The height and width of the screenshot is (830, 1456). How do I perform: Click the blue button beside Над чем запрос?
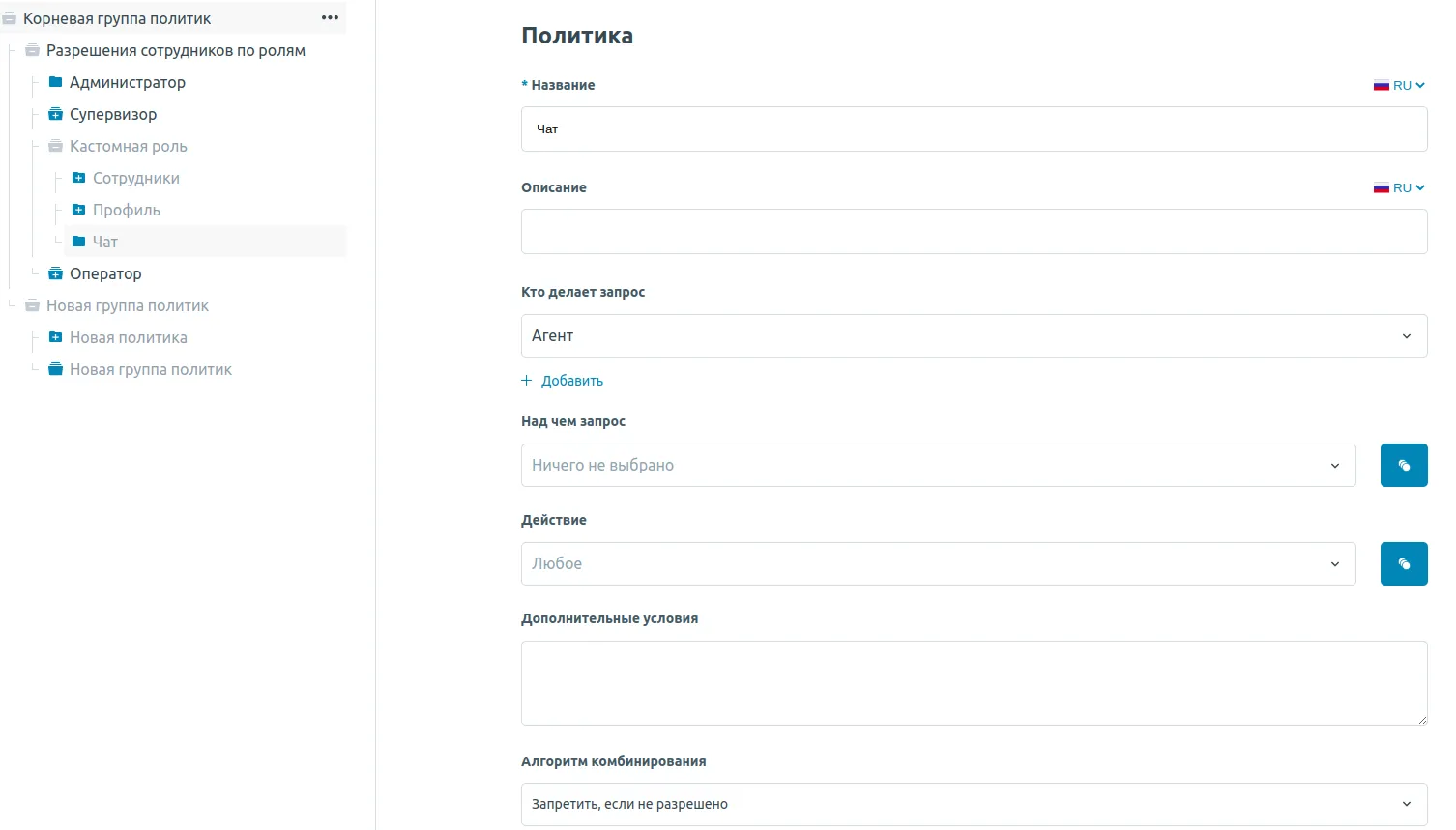1403,466
